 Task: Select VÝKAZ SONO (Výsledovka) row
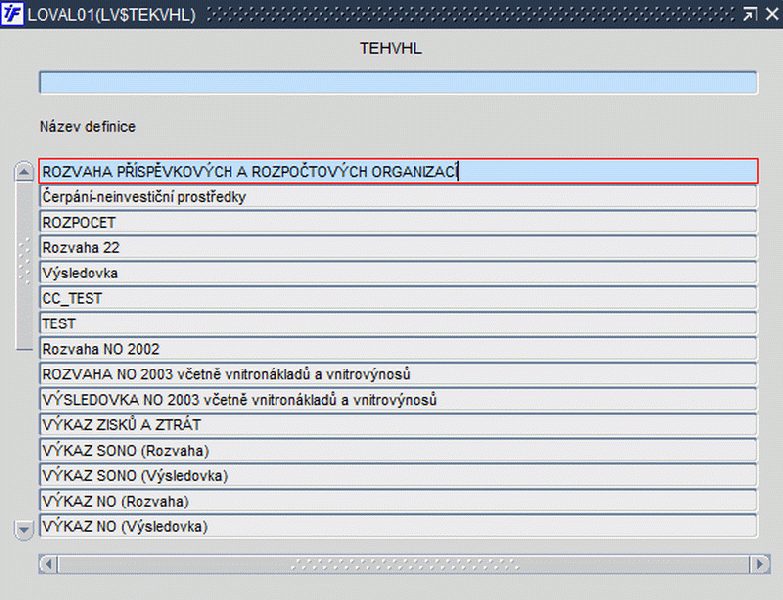pyautogui.click(x=398, y=476)
